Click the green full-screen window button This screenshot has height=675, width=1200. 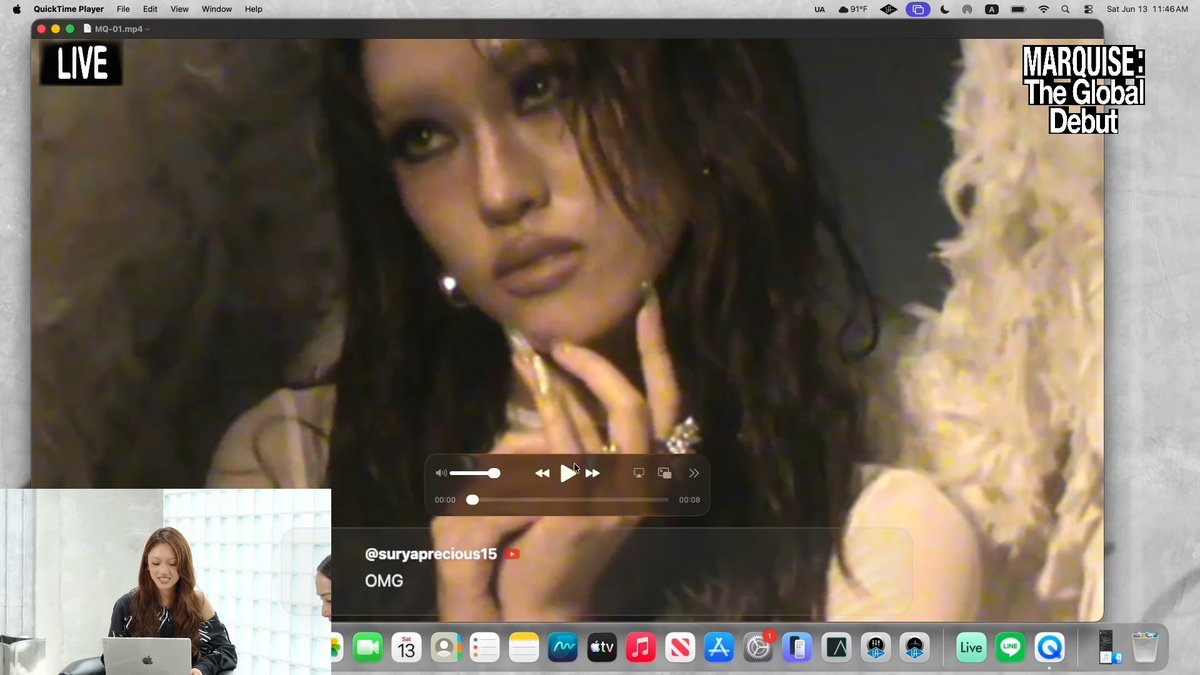pyautogui.click(x=70, y=29)
